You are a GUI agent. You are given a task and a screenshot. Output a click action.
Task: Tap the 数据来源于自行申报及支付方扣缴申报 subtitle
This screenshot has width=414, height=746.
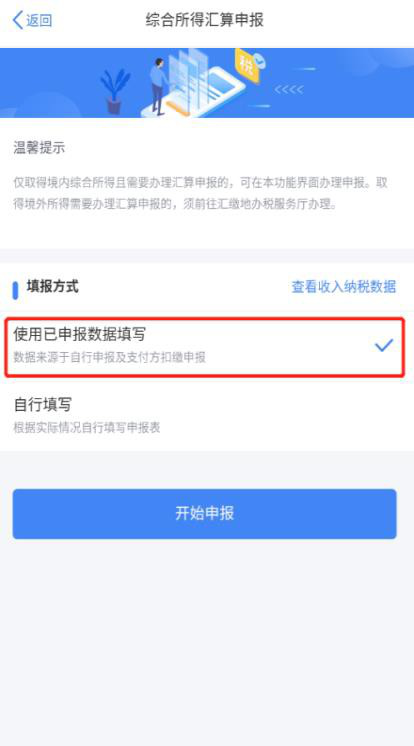(109, 358)
